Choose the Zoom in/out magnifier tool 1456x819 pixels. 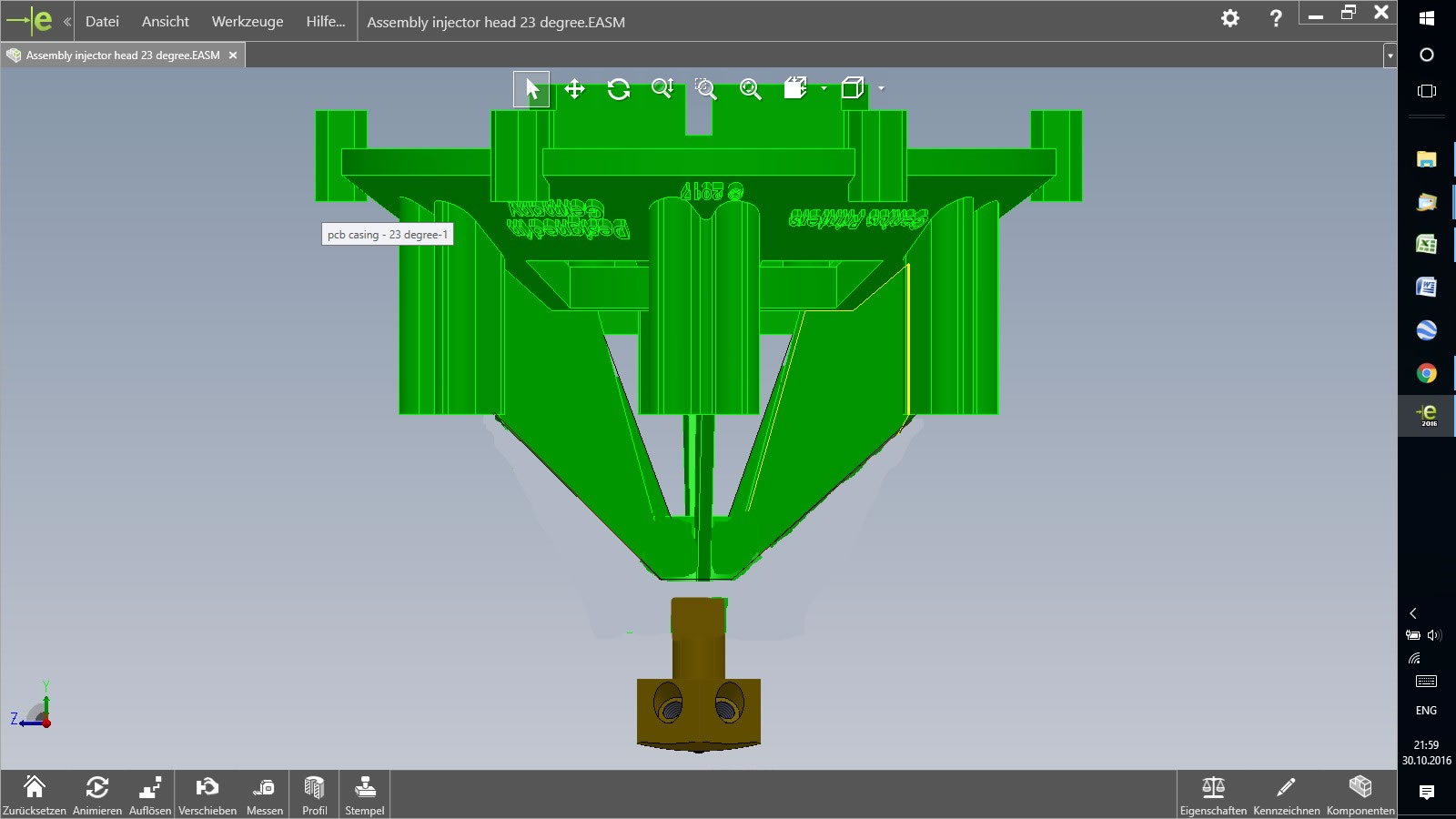pyautogui.click(x=662, y=89)
